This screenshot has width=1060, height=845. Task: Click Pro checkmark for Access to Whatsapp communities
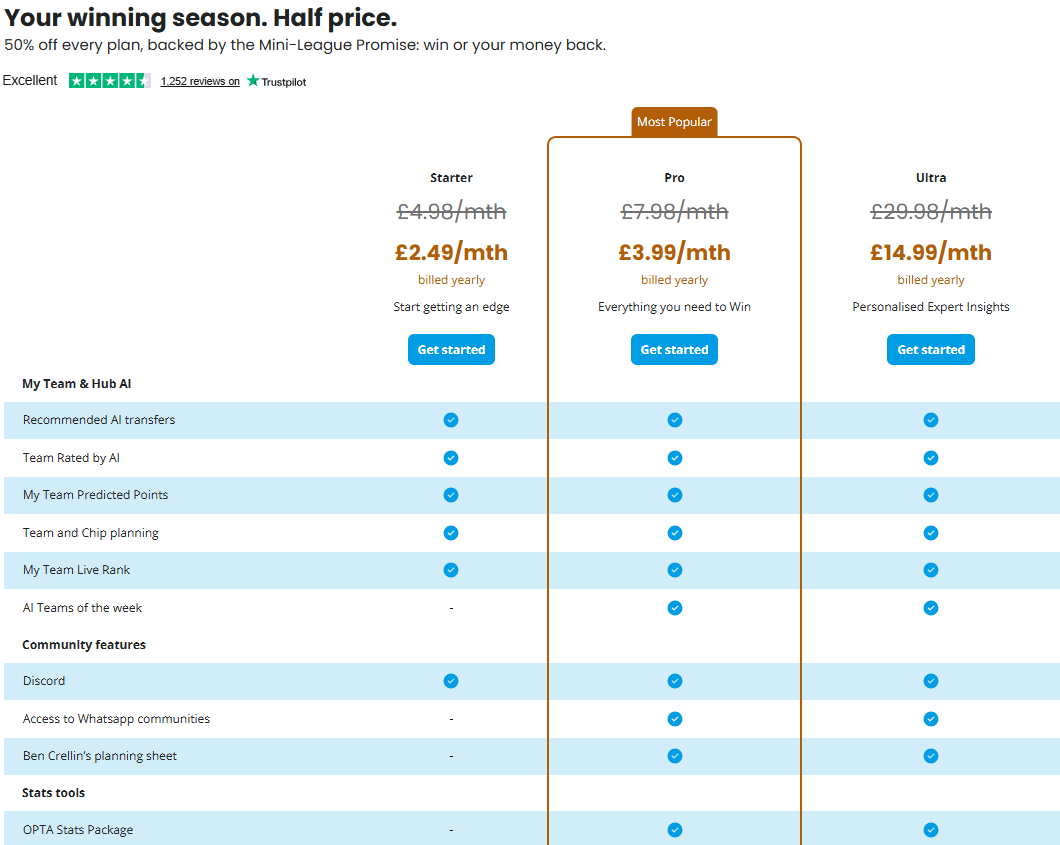pyautogui.click(x=675, y=719)
